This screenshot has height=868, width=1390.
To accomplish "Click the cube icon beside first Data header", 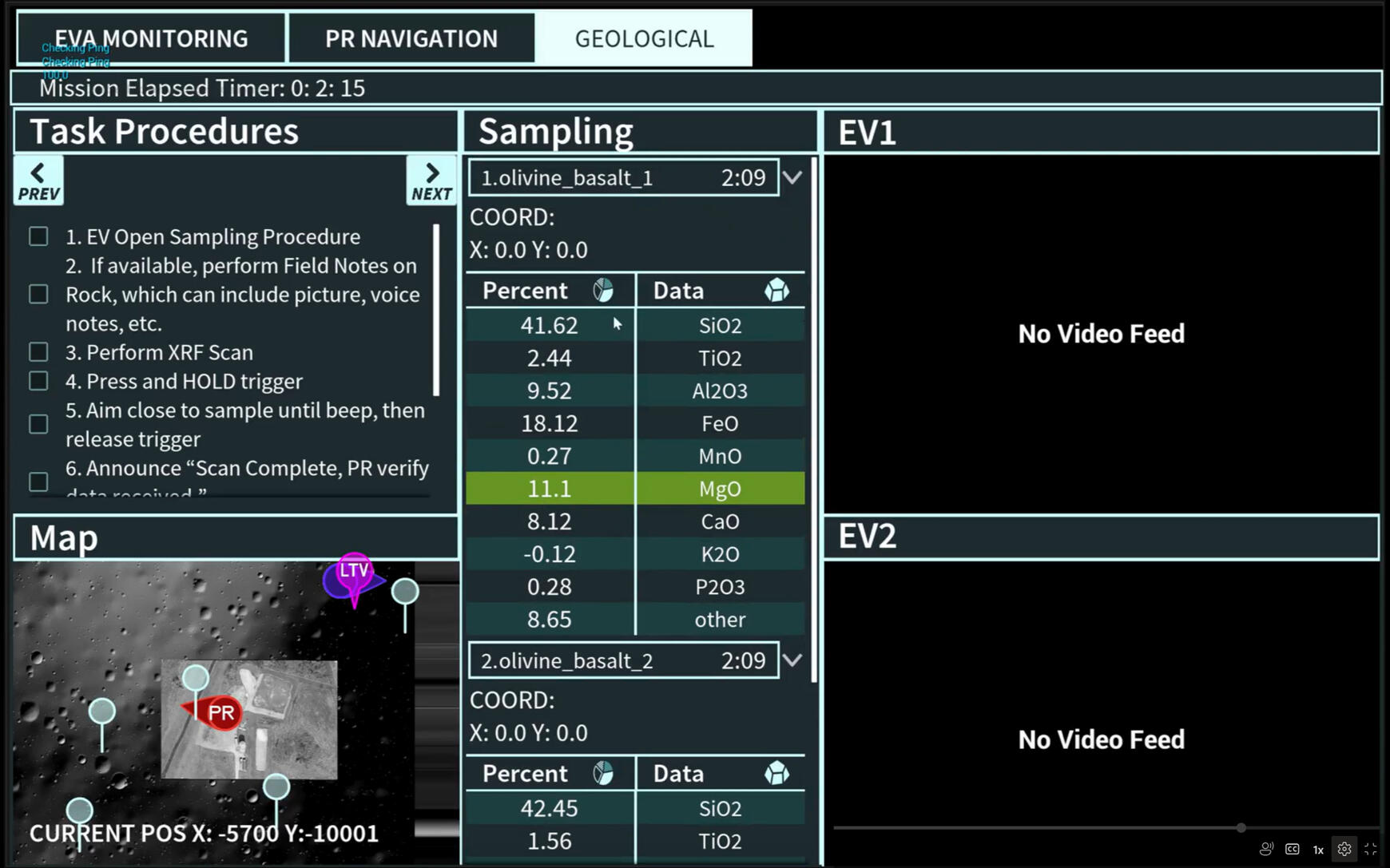I will pos(776,291).
